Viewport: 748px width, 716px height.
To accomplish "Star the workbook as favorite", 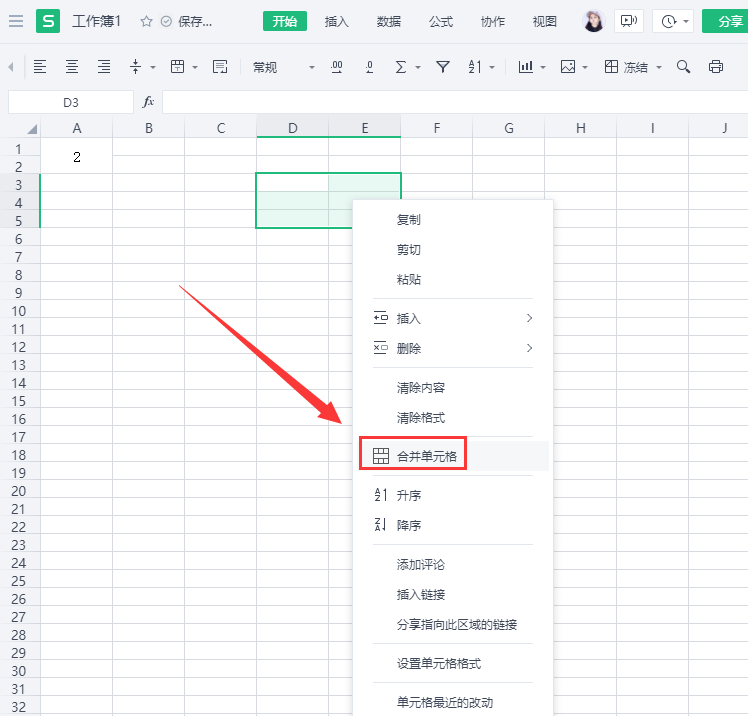I will (146, 21).
